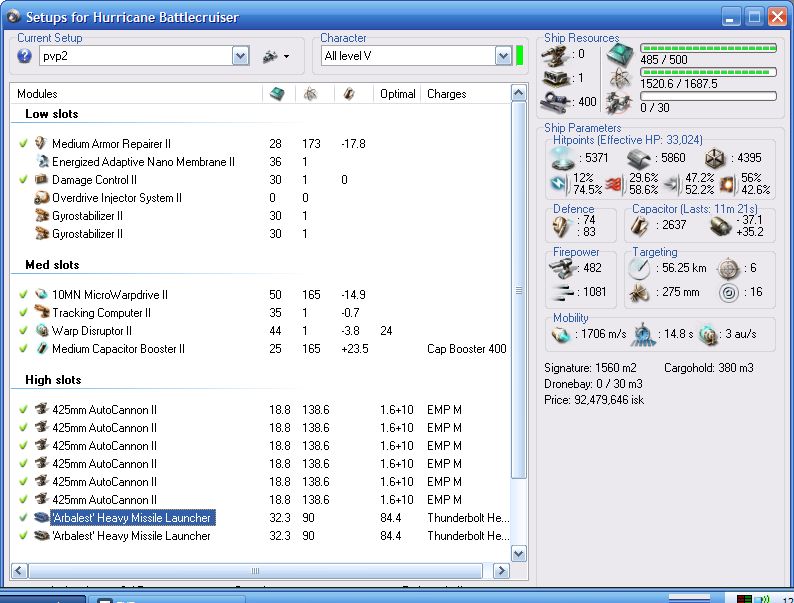Click the velocity icon showing 1706 m/s
Image resolution: width=794 pixels, height=603 pixels.
(561, 334)
